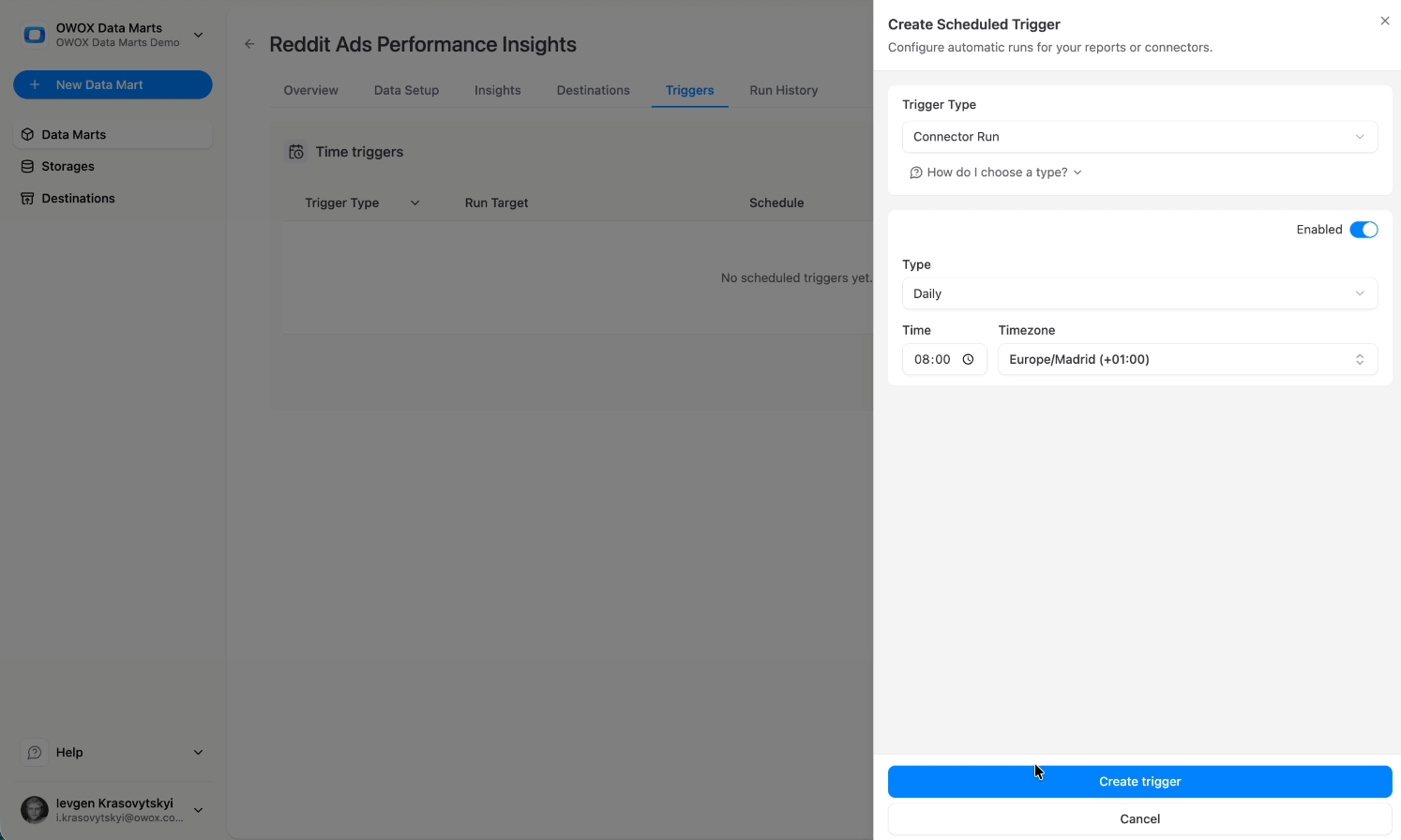Screen dimensions: 1401x840
Task: Cancel the scheduled trigger creation
Action: pyautogui.click(x=1139, y=818)
